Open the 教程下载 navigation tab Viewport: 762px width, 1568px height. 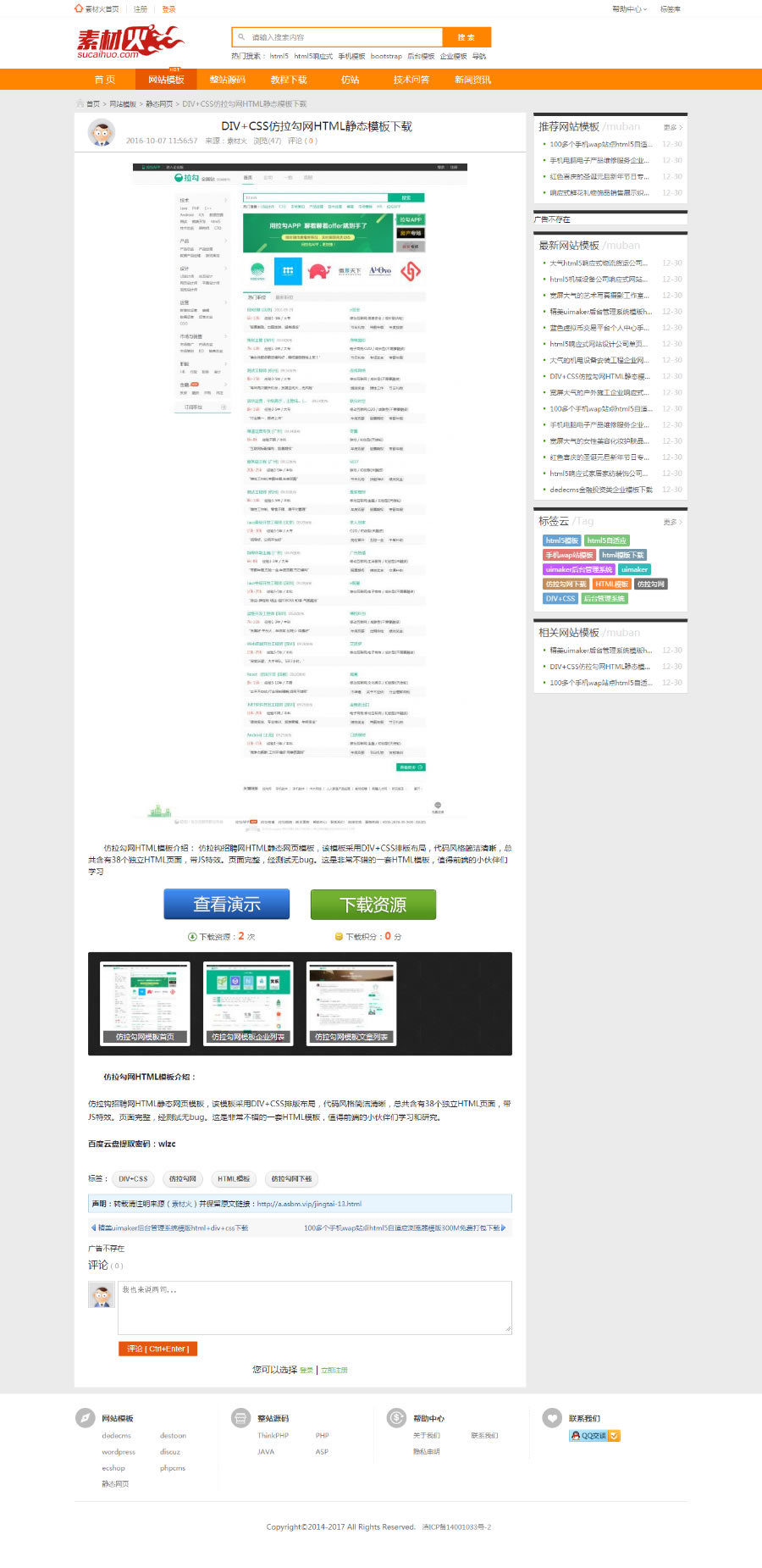[289, 80]
